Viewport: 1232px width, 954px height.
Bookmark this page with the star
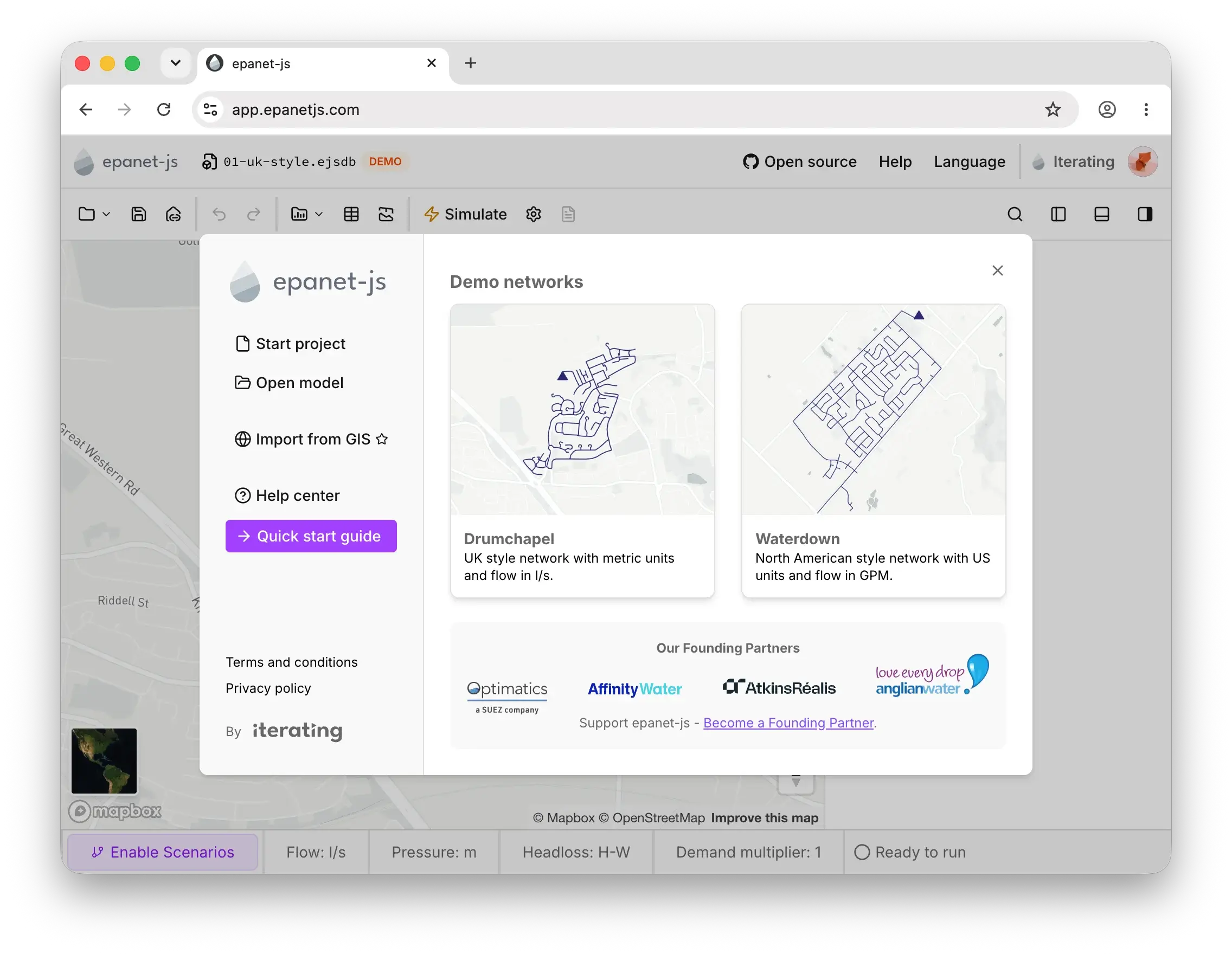1053,109
